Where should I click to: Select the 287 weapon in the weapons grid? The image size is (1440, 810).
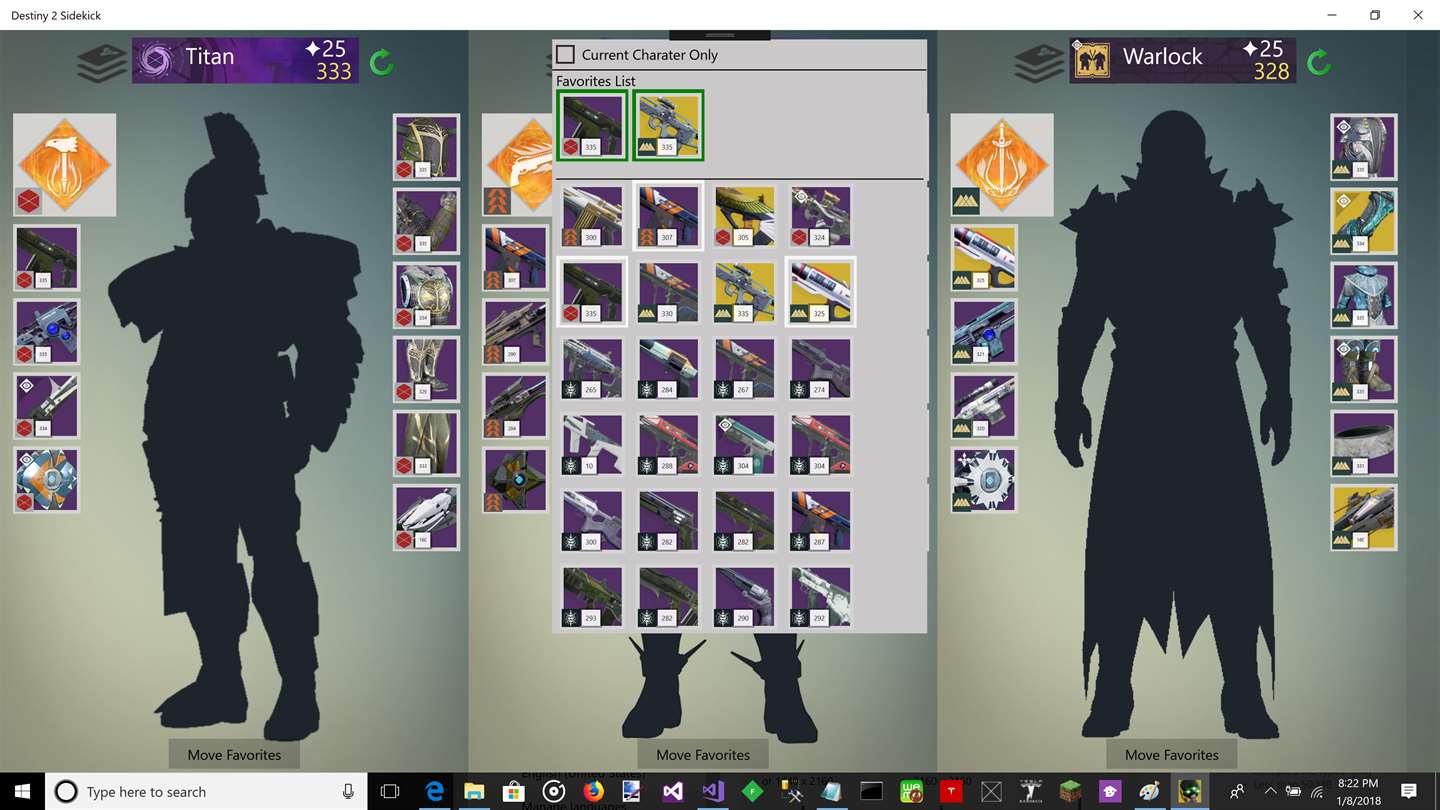click(x=820, y=519)
